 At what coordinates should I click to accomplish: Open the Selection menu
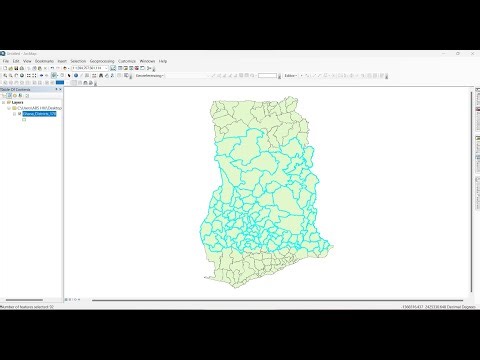tap(78, 61)
